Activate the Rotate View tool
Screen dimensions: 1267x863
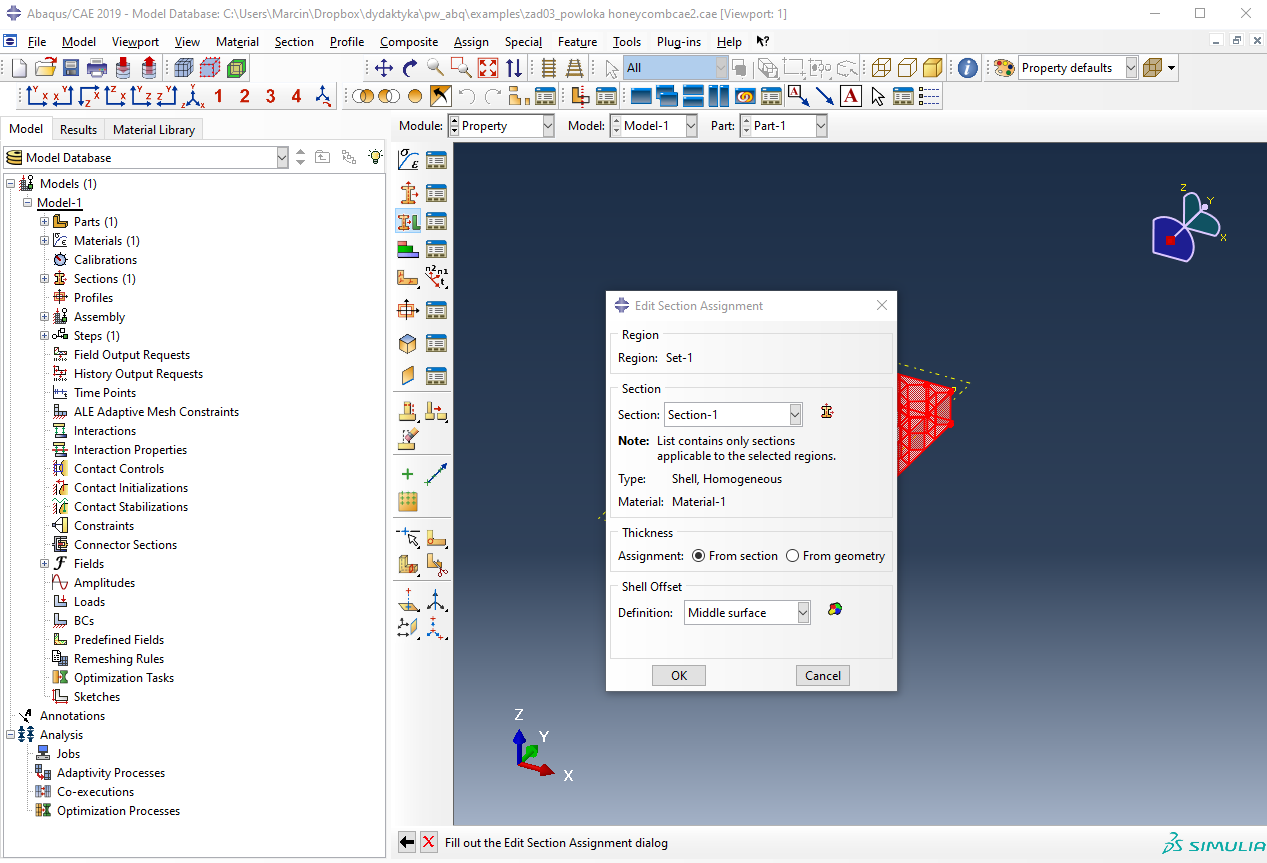pos(409,68)
